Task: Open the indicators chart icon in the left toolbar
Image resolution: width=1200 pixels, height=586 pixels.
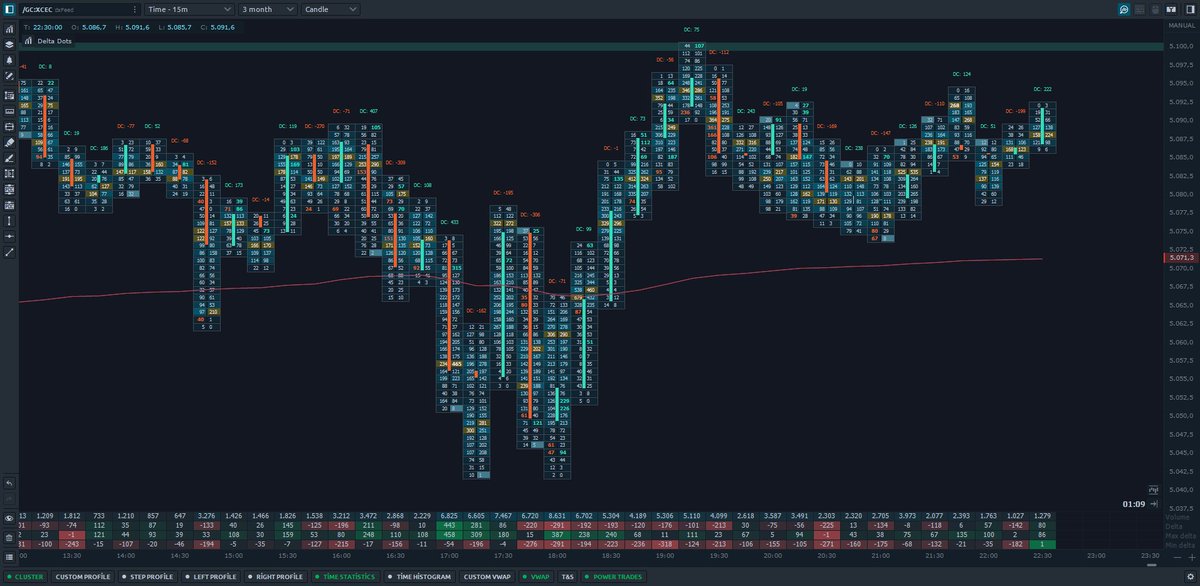Action: (x=9, y=28)
